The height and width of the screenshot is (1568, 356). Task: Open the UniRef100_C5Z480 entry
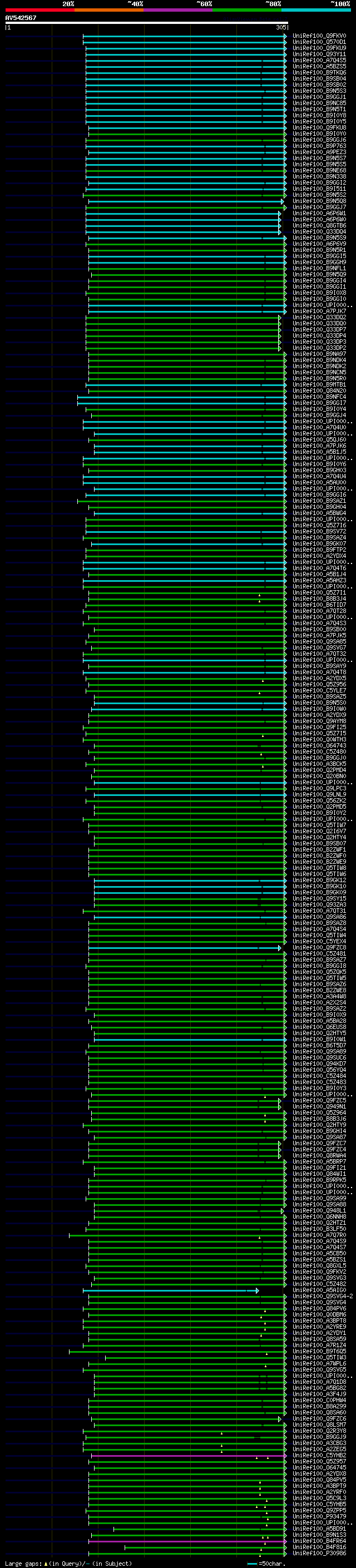tap(319, 752)
